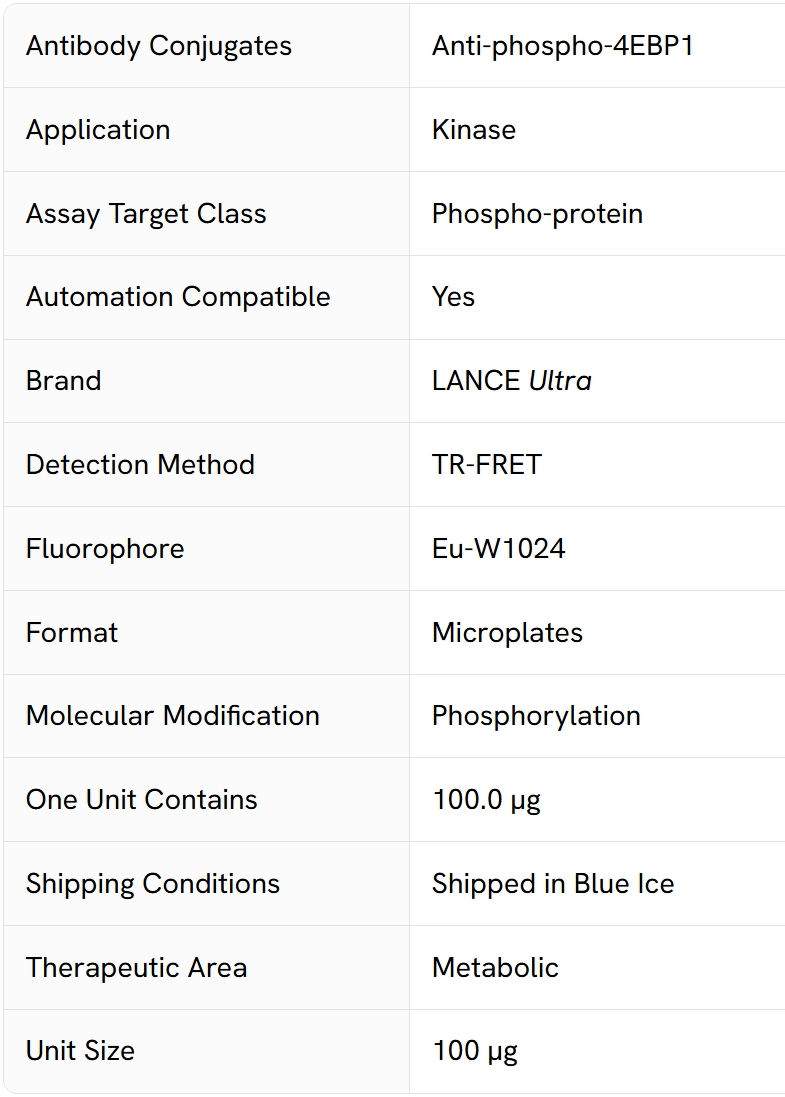Click the Shipped in Blue Ice value
Image resolution: width=785 pixels, height=1097 pixels.
(x=553, y=884)
